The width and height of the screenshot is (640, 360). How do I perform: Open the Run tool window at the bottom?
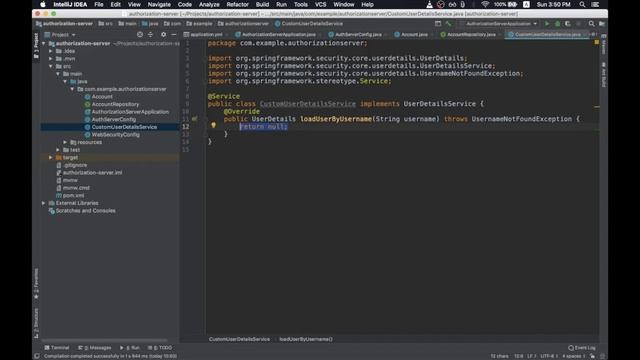[x=129, y=348]
